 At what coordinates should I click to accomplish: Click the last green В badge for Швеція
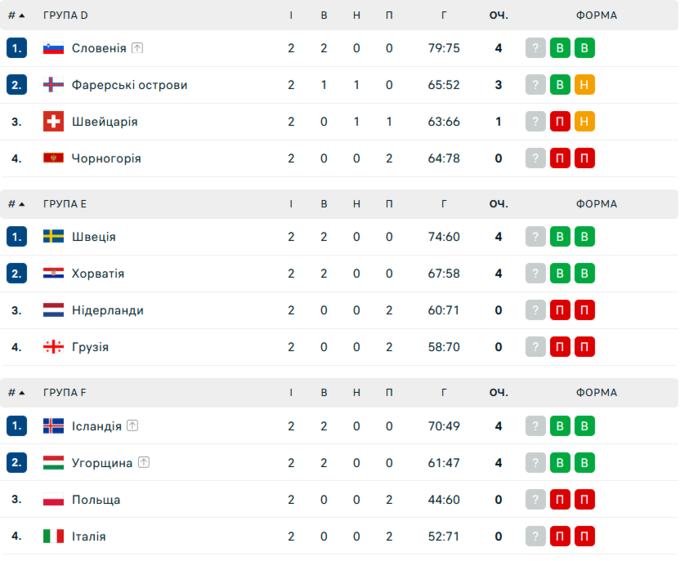(x=585, y=237)
